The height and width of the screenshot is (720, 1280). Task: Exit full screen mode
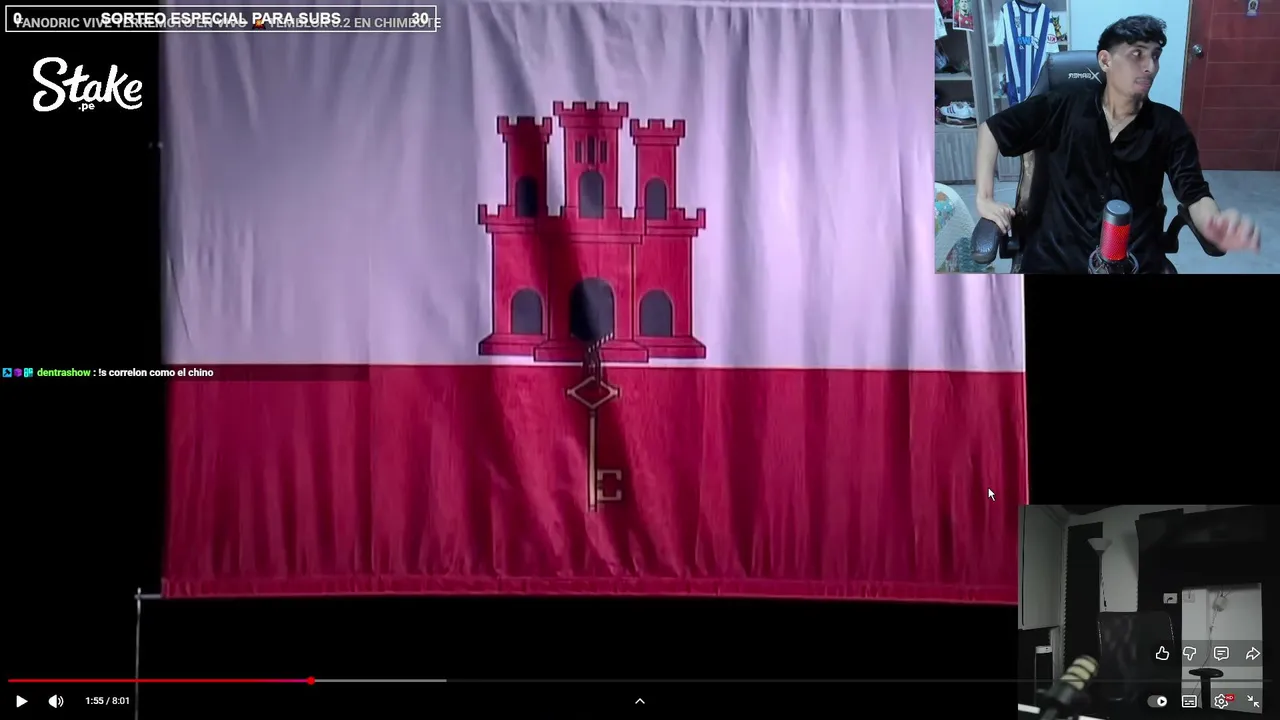click(x=1253, y=701)
